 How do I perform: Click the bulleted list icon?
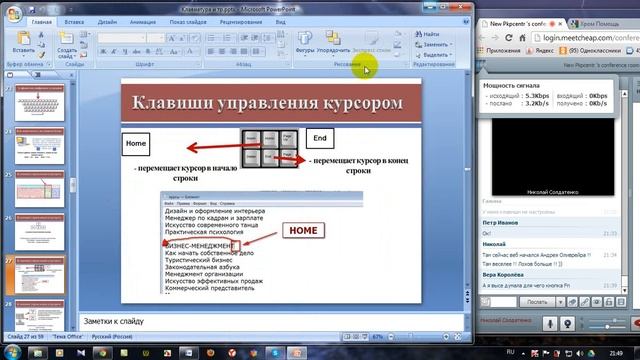[211, 38]
